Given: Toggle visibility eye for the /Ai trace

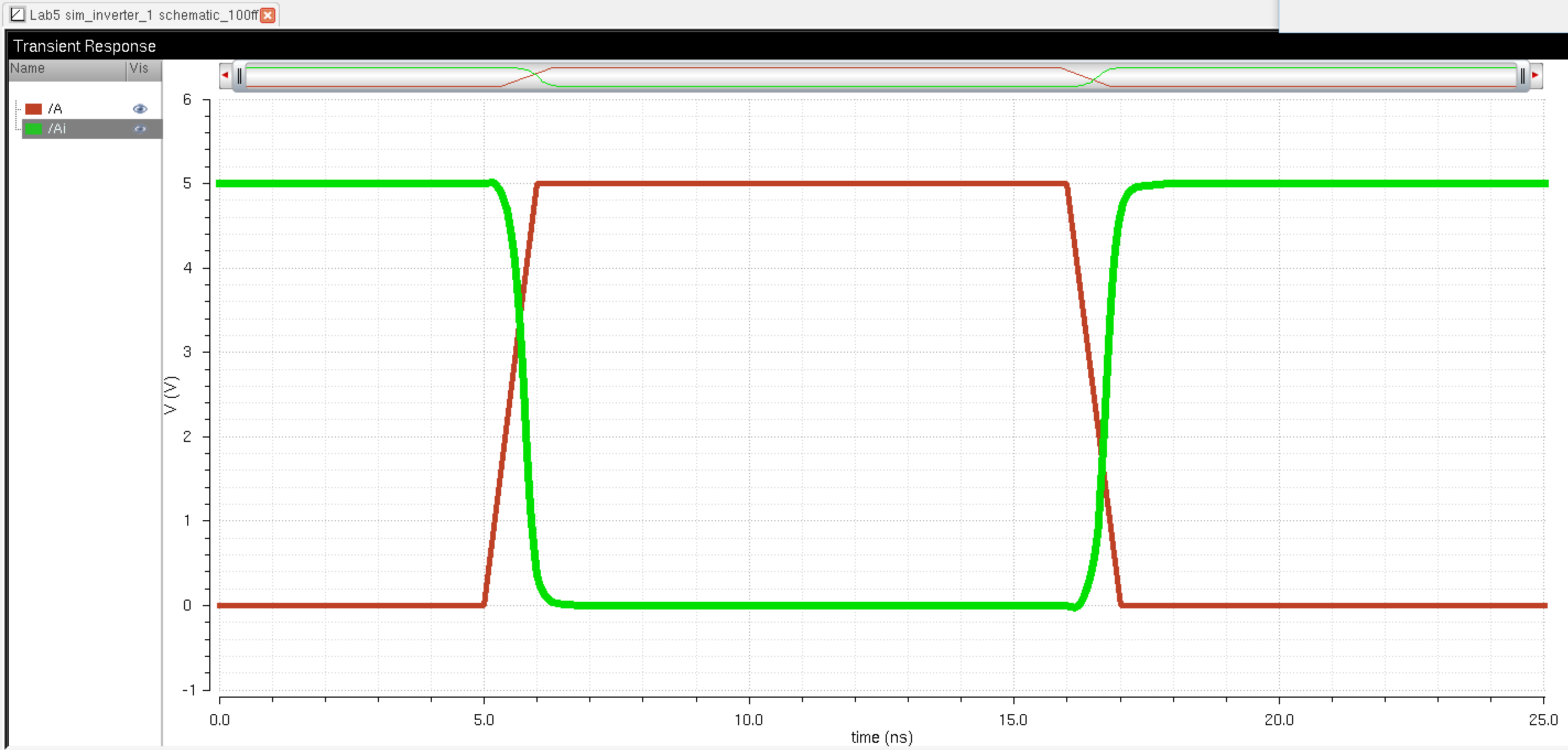Looking at the screenshot, I should [140, 128].
